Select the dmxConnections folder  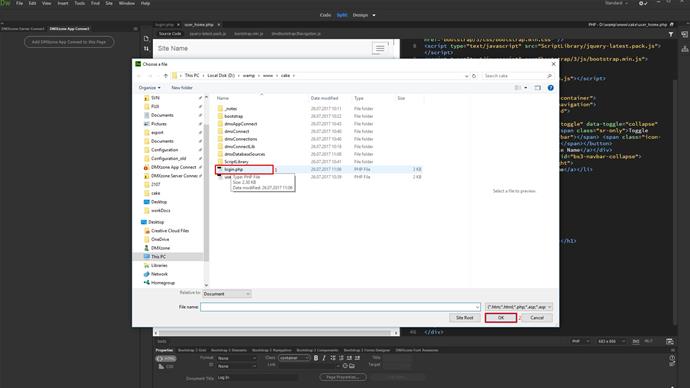[x=240, y=139]
